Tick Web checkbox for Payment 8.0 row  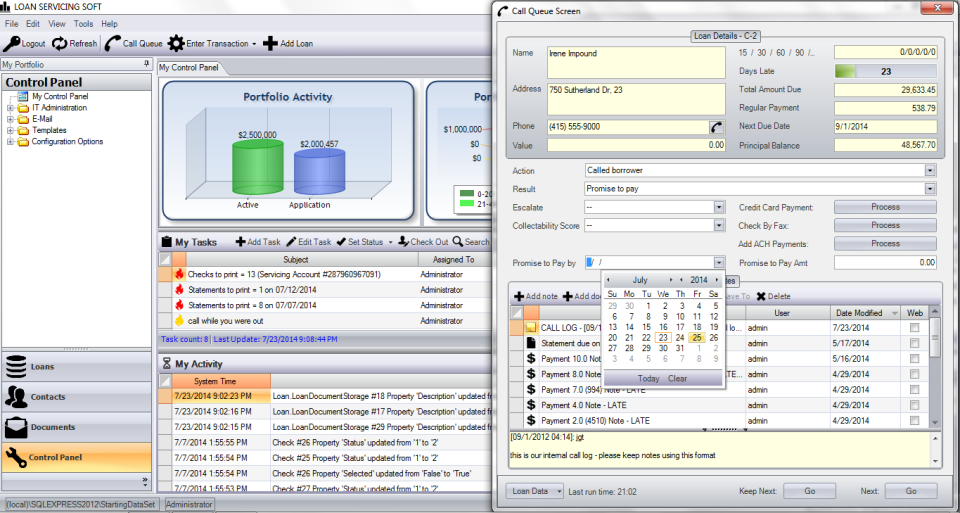point(914,374)
